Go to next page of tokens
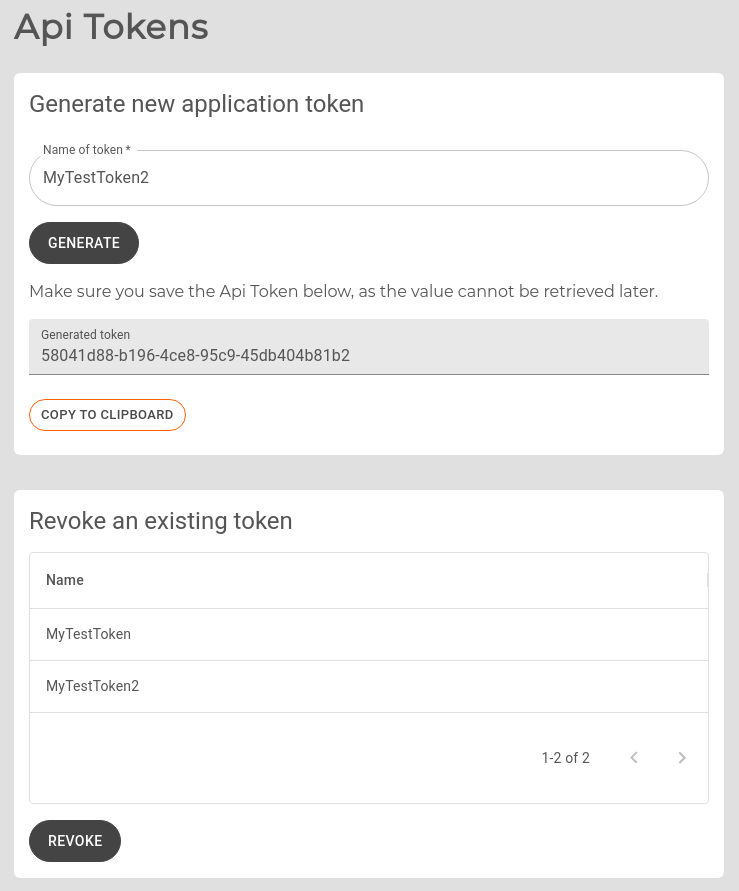This screenshot has height=891, width=739. (x=682, y=758)
